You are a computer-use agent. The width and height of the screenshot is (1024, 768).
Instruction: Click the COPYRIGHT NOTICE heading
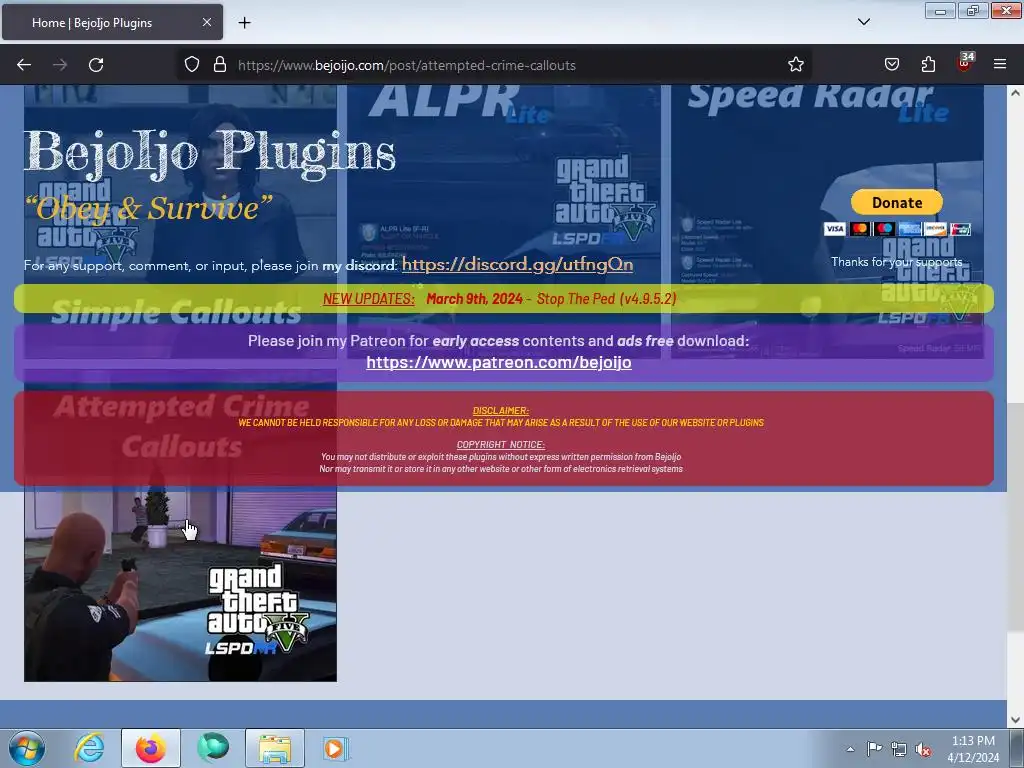[500, 445]
